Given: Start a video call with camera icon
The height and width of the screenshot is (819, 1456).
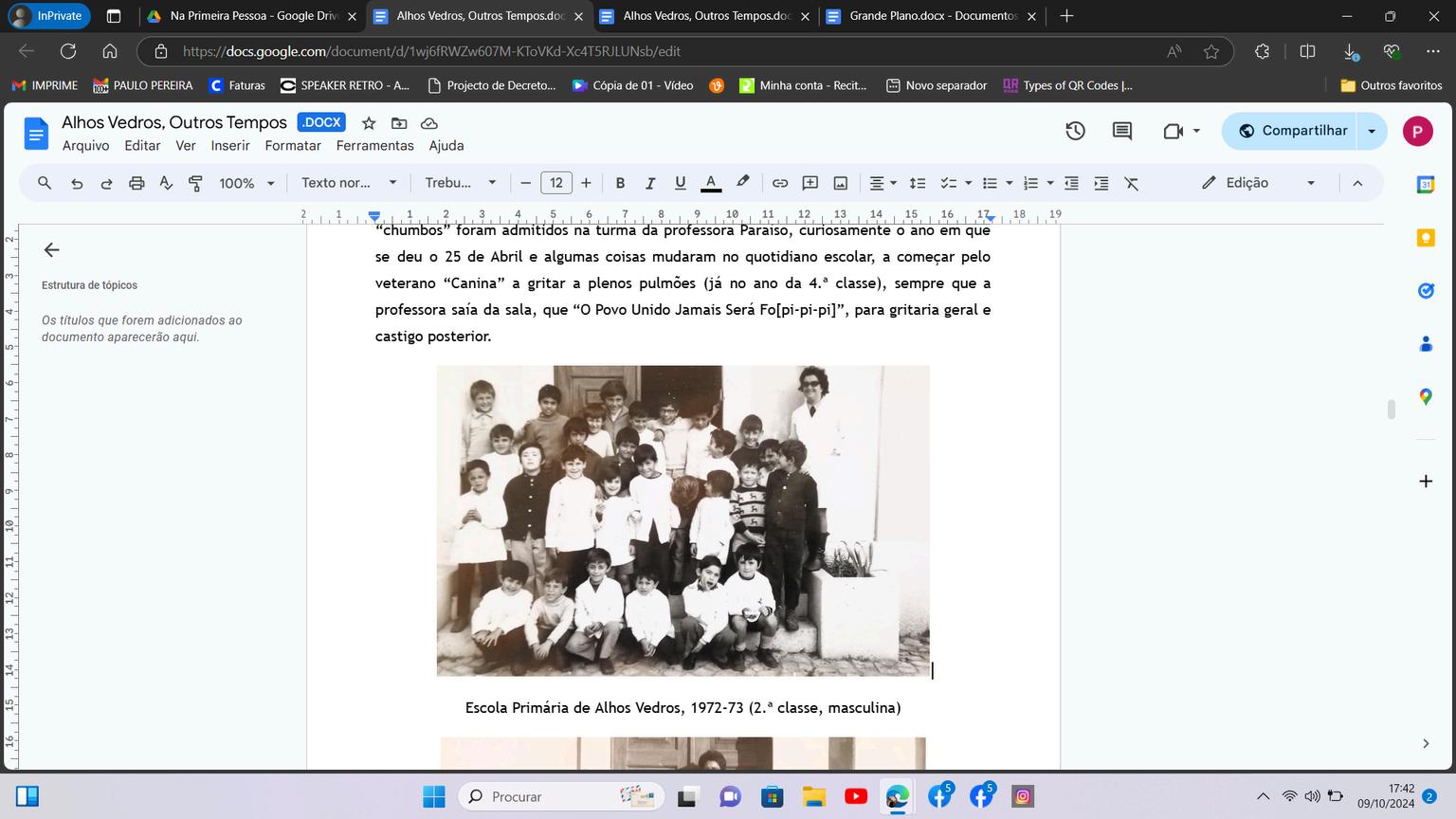Looking at the screenshot, I should tap(1174, 131).
